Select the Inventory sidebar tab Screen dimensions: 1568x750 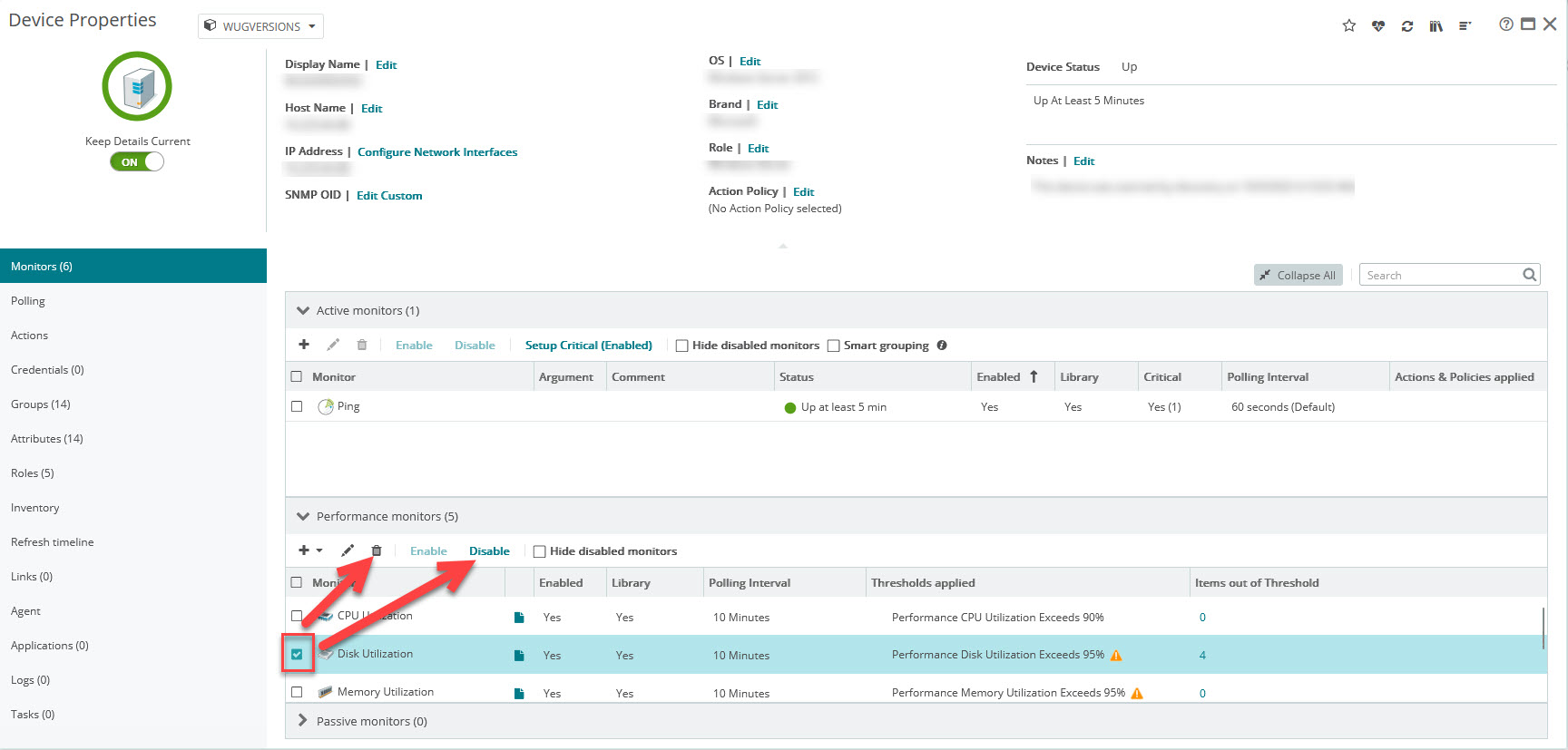tap(133, 508)
